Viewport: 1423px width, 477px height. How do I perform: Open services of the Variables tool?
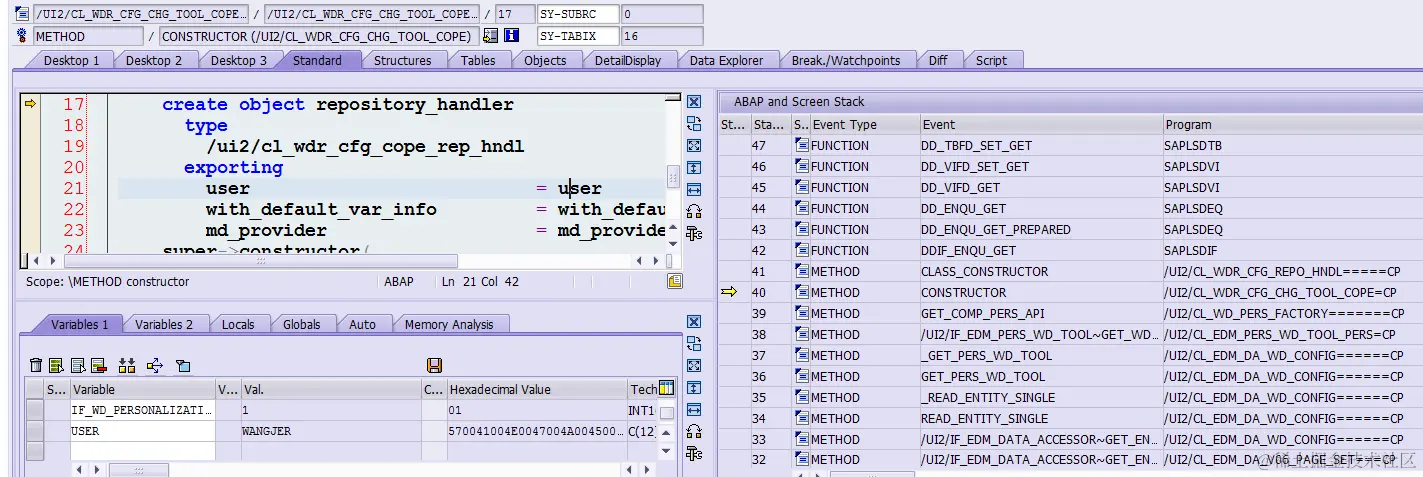pos(694,432)
